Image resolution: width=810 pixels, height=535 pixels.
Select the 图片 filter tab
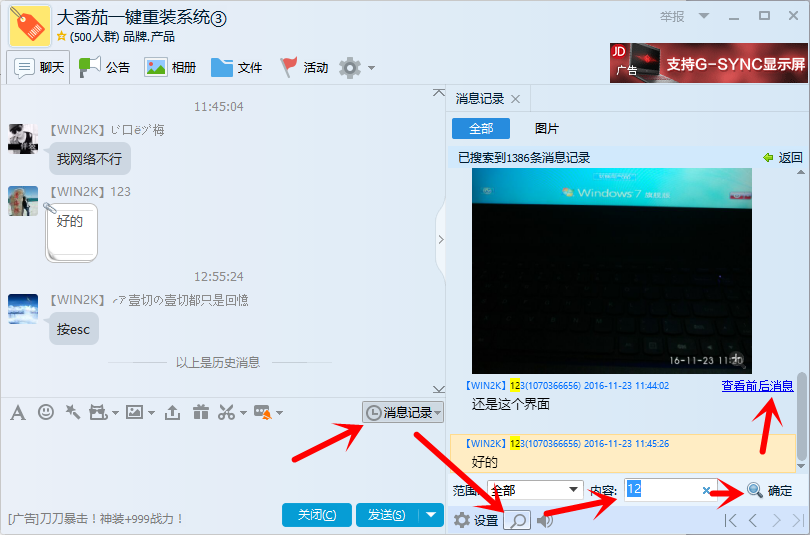coord(547,129)
